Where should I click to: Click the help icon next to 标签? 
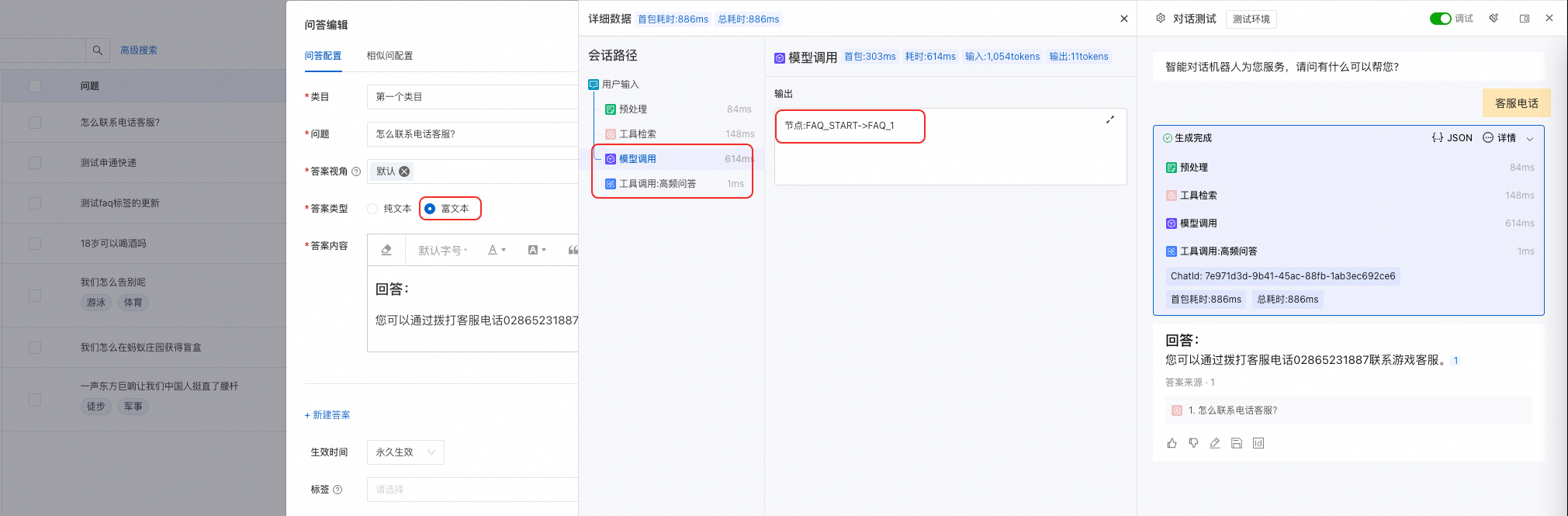pyautogui.click(x=337, y=490)
